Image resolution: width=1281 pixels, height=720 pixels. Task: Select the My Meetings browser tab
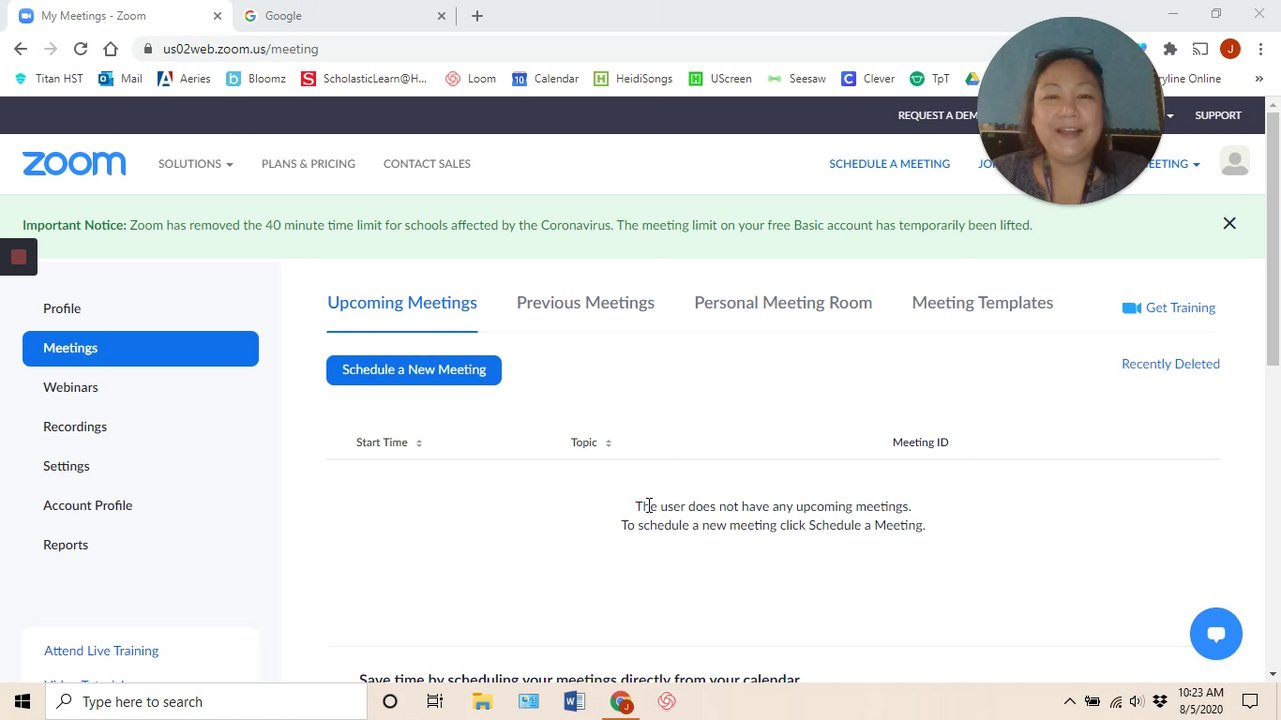(118, 16)
